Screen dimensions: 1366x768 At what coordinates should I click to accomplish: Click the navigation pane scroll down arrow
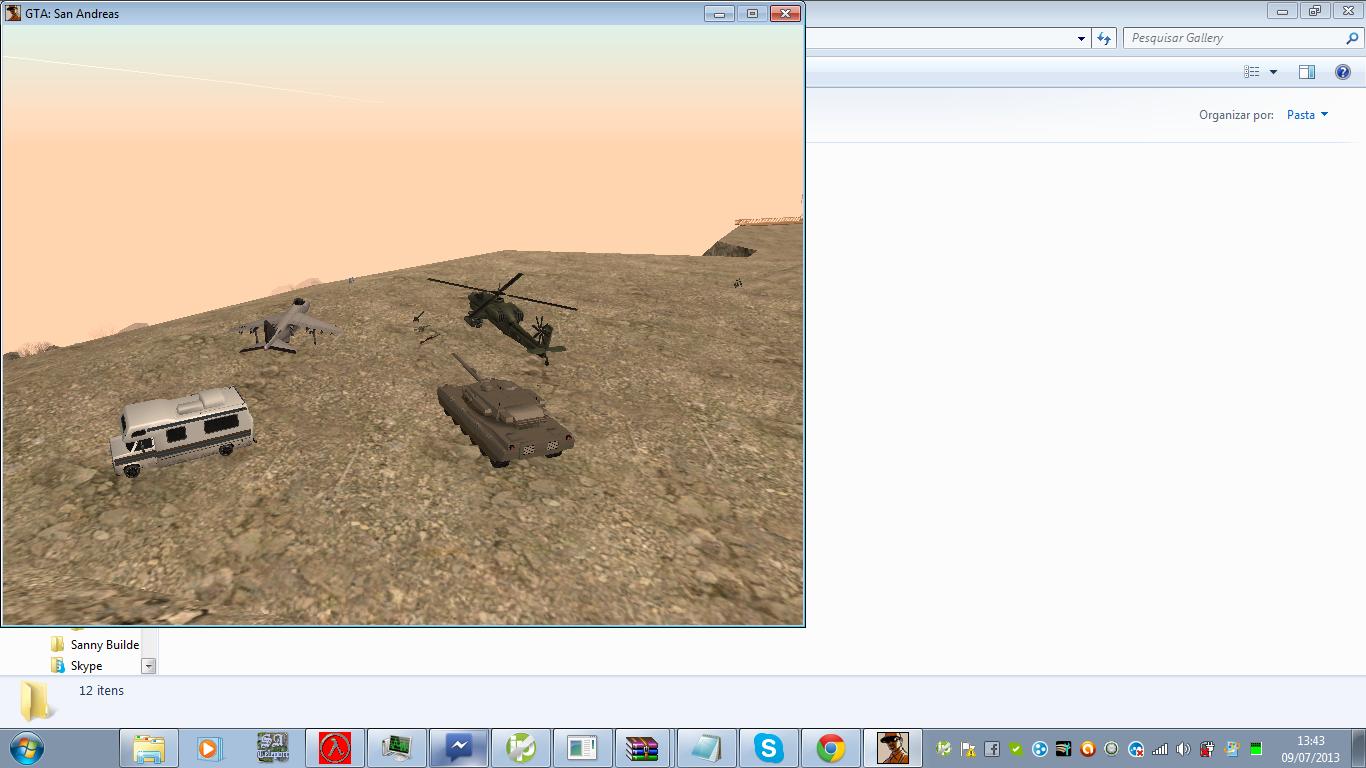click(x=149, y=666)
